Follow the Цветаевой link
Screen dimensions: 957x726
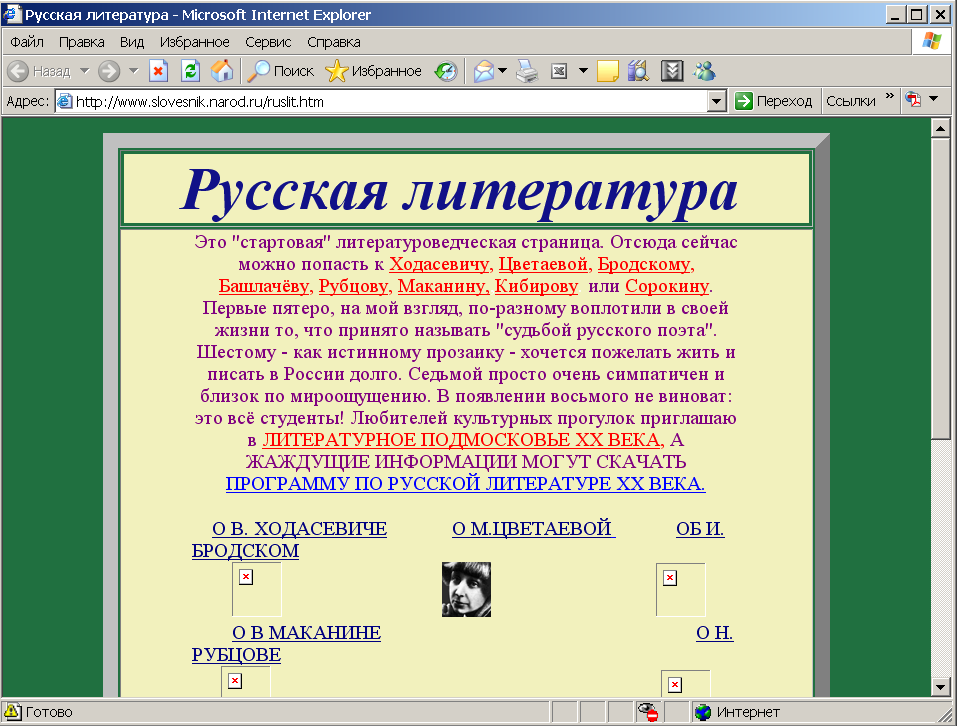pyautogui.click(x=545, y=264)
